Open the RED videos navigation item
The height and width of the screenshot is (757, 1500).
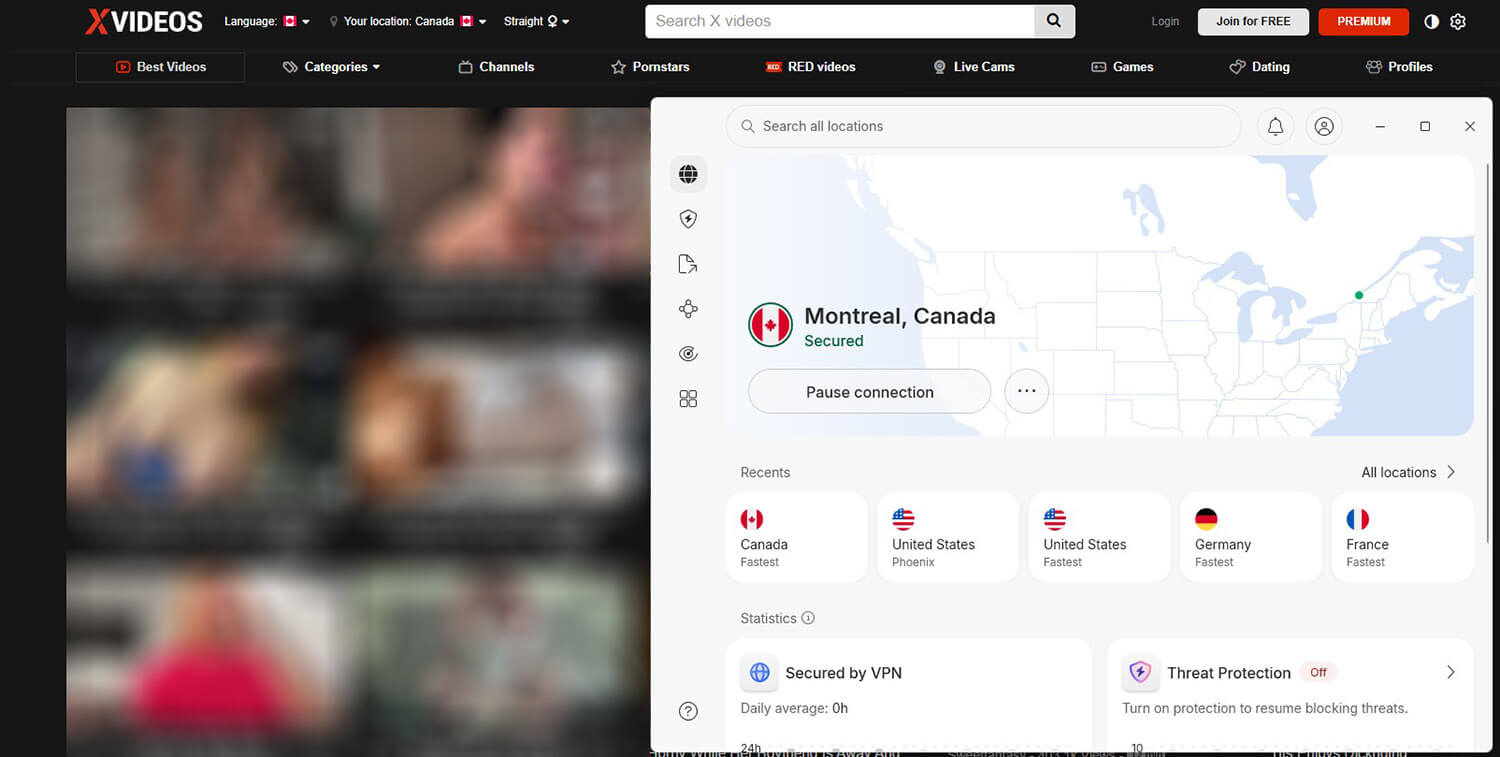(810, 67)
